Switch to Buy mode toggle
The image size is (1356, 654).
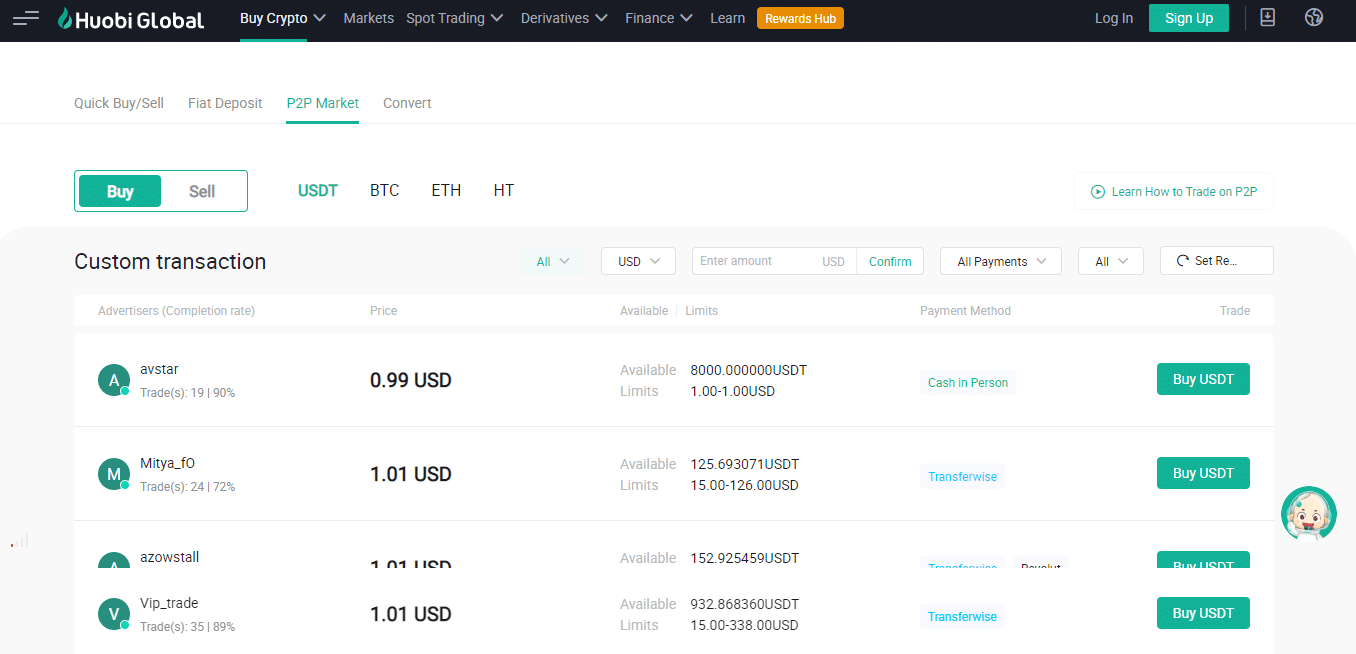pyautogui.click(x=120, y=191)
